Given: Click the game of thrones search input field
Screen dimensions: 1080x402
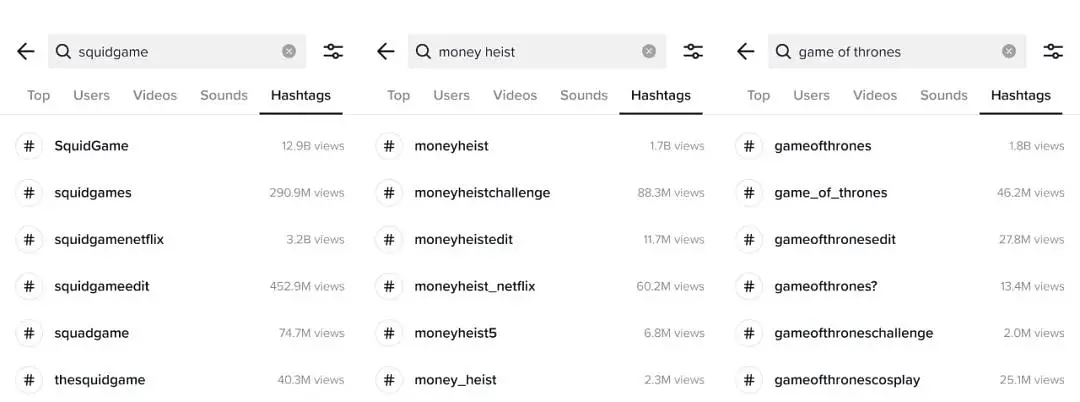Looking at the screenshot, I should tap(897, 52).
